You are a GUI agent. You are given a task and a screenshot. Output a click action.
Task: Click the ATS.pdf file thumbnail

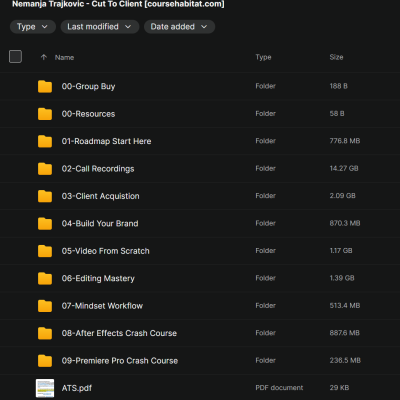point(45,388)
